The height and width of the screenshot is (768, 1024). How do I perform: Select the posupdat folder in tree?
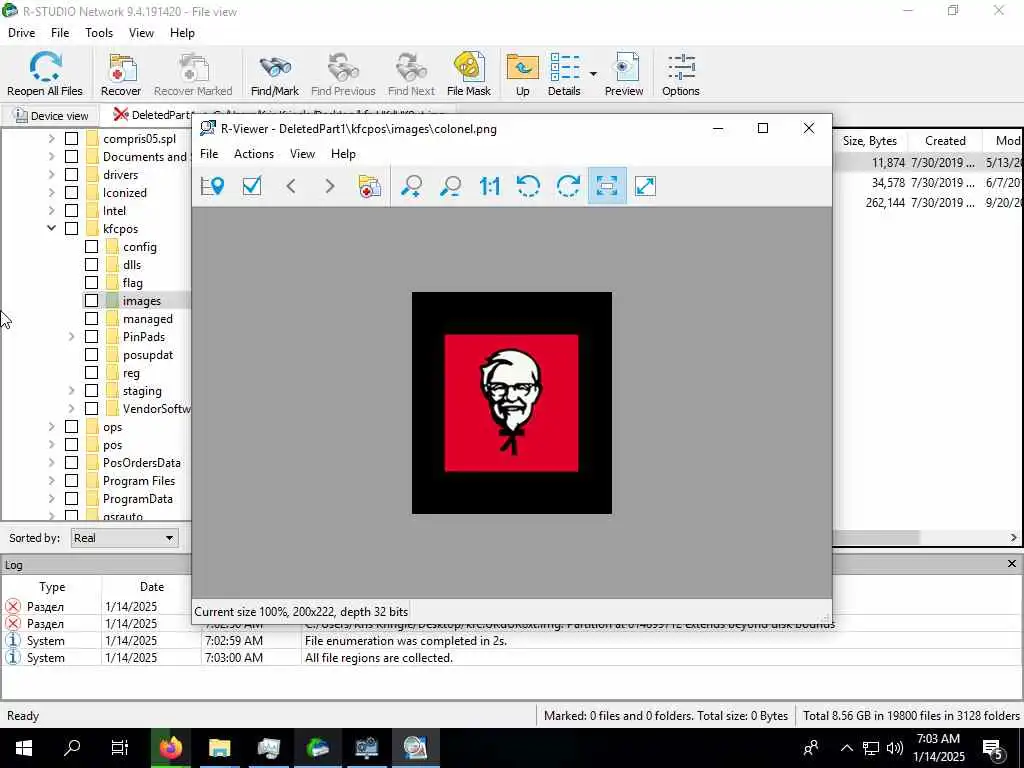click(x=148, y=355)
